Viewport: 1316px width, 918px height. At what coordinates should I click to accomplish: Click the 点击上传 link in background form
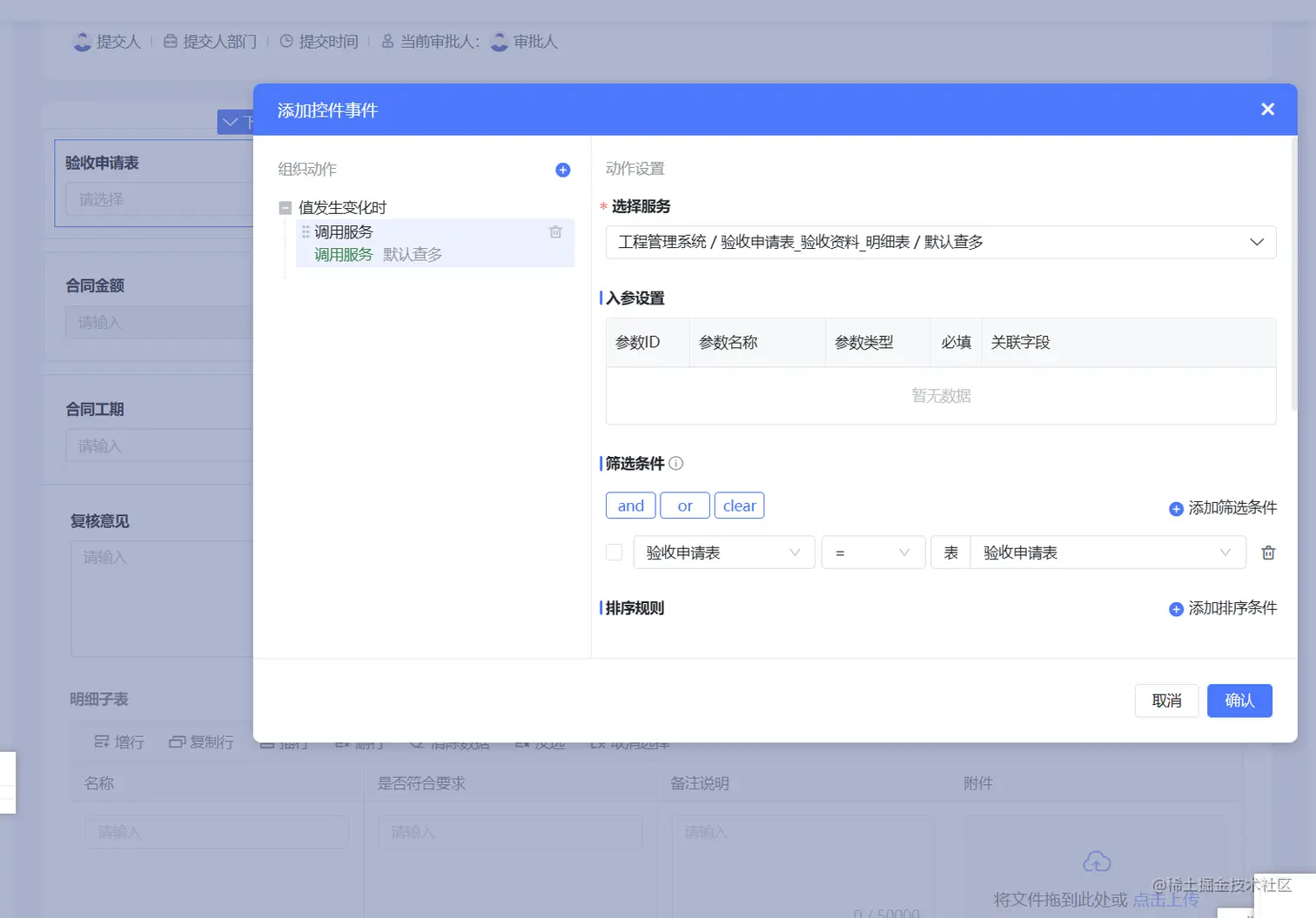tap(1165, 900)
